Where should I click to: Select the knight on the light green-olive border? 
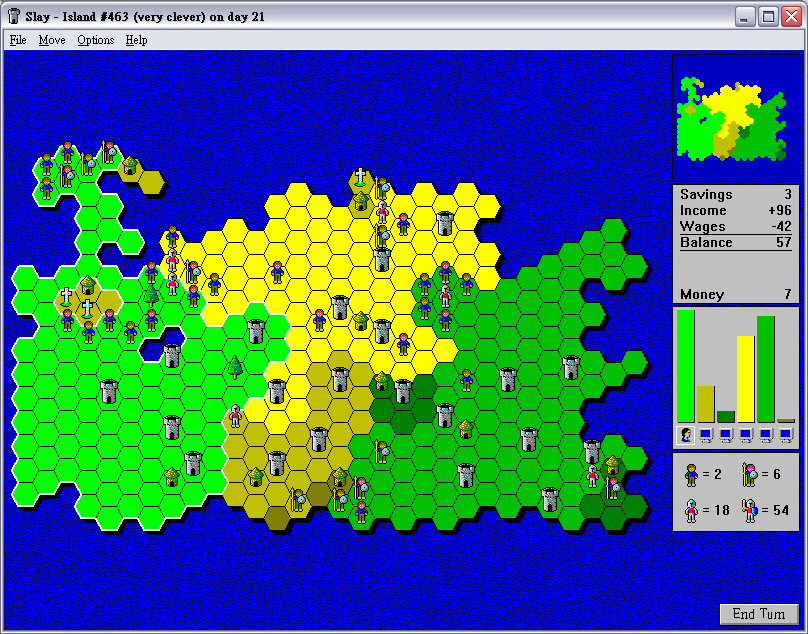[x=235, y=416]
